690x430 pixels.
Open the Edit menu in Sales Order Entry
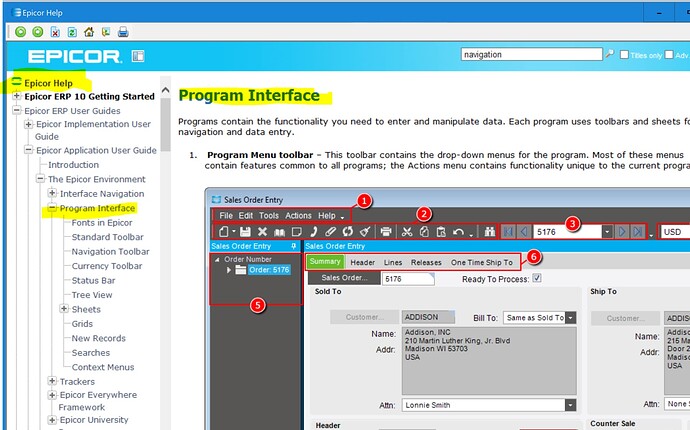pyautogui.click(x=246, y=216)
